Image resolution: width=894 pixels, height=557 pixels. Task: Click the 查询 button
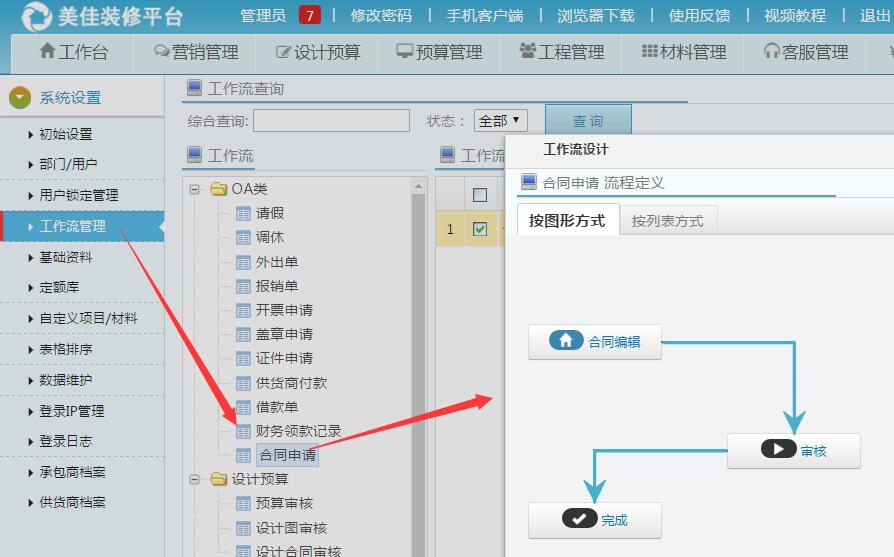click(588, 121)
